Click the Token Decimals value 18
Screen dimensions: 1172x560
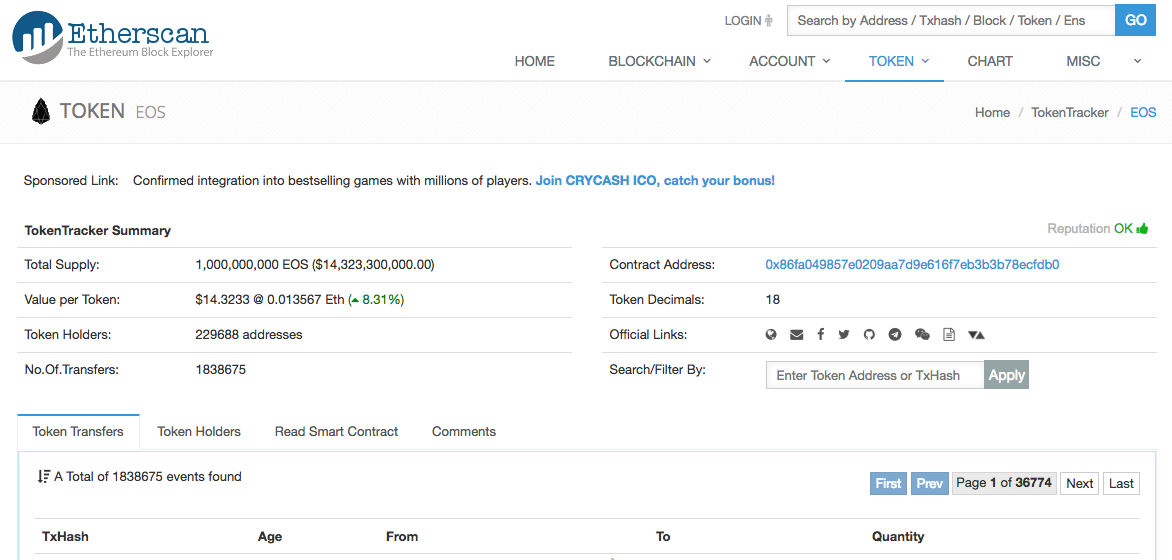coord(772,300)
